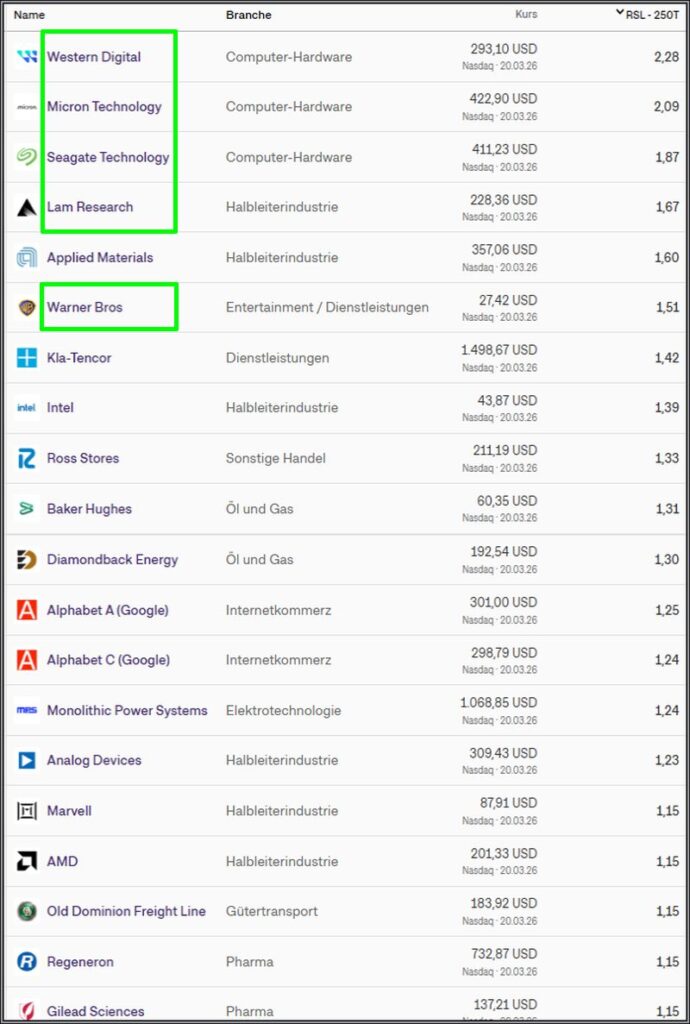Screen dimensions: 690x1024
Task: Open Alphabet A (Google) stock page
Action: [x=107, y=610]
